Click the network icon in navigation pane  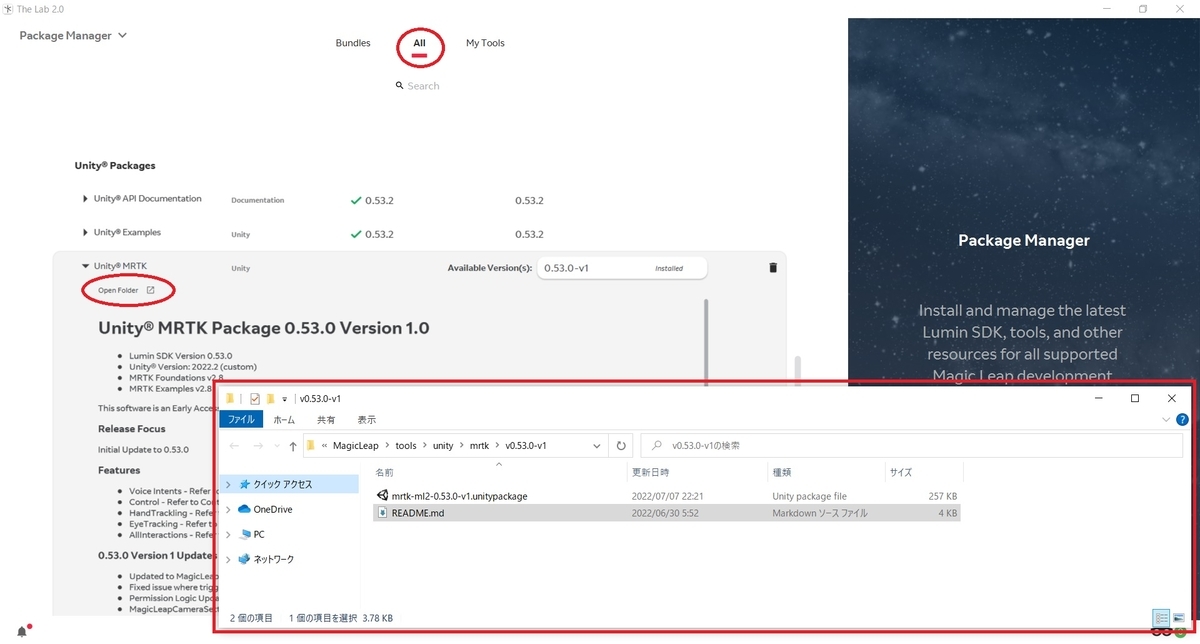click(245, 559)
